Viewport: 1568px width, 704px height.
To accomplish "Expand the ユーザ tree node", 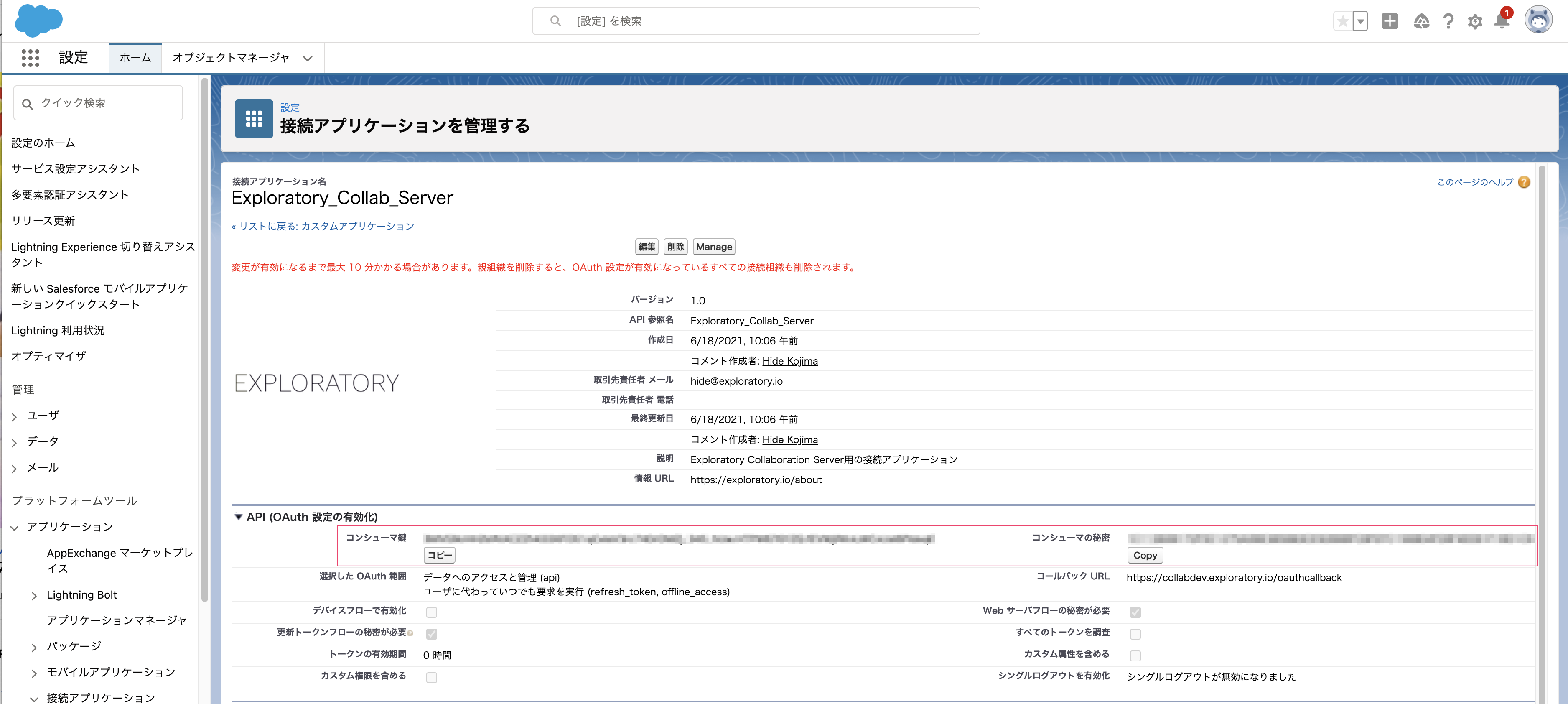I will coord(15,416).
